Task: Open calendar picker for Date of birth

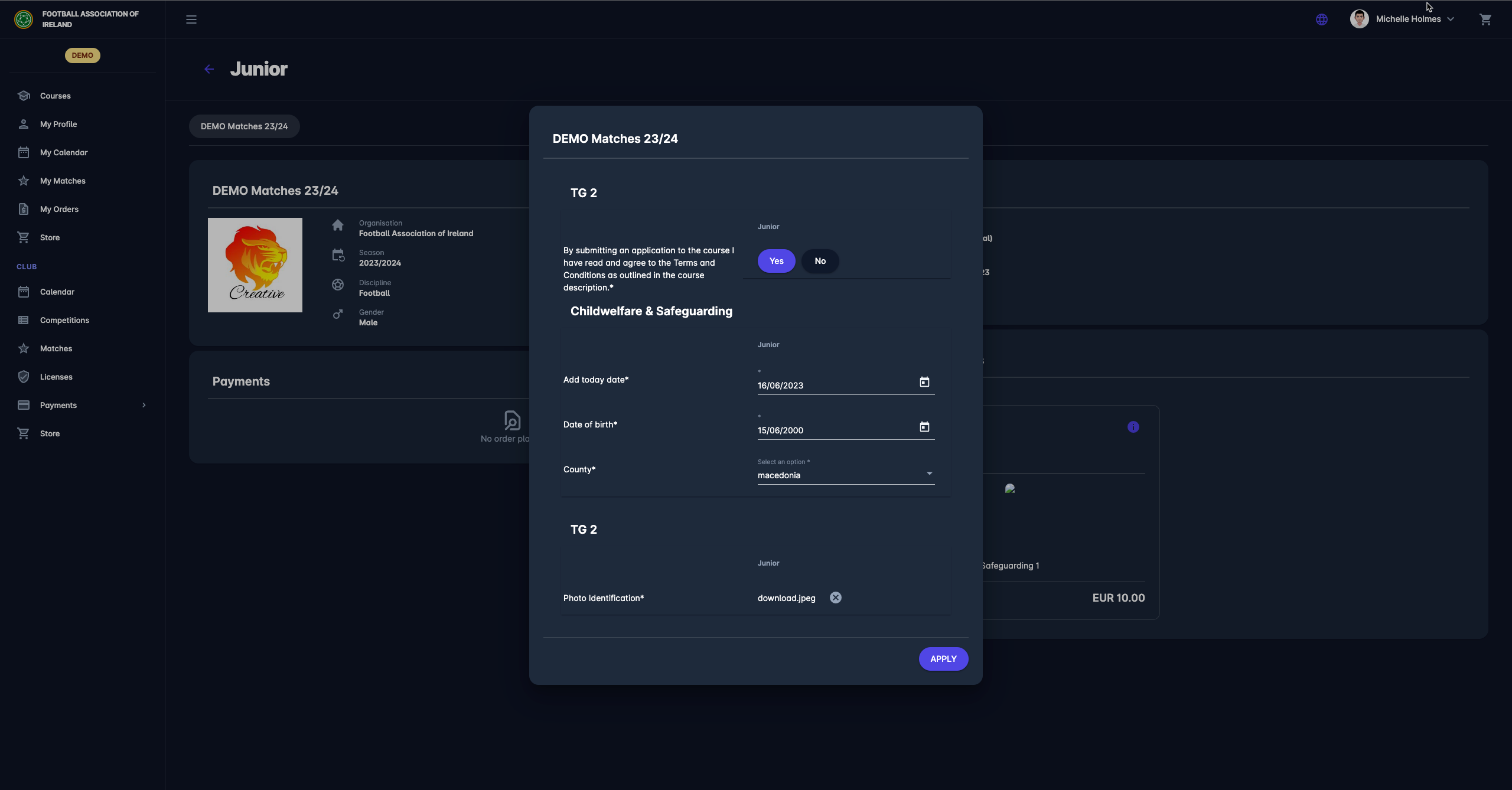Action: point(924,427)
